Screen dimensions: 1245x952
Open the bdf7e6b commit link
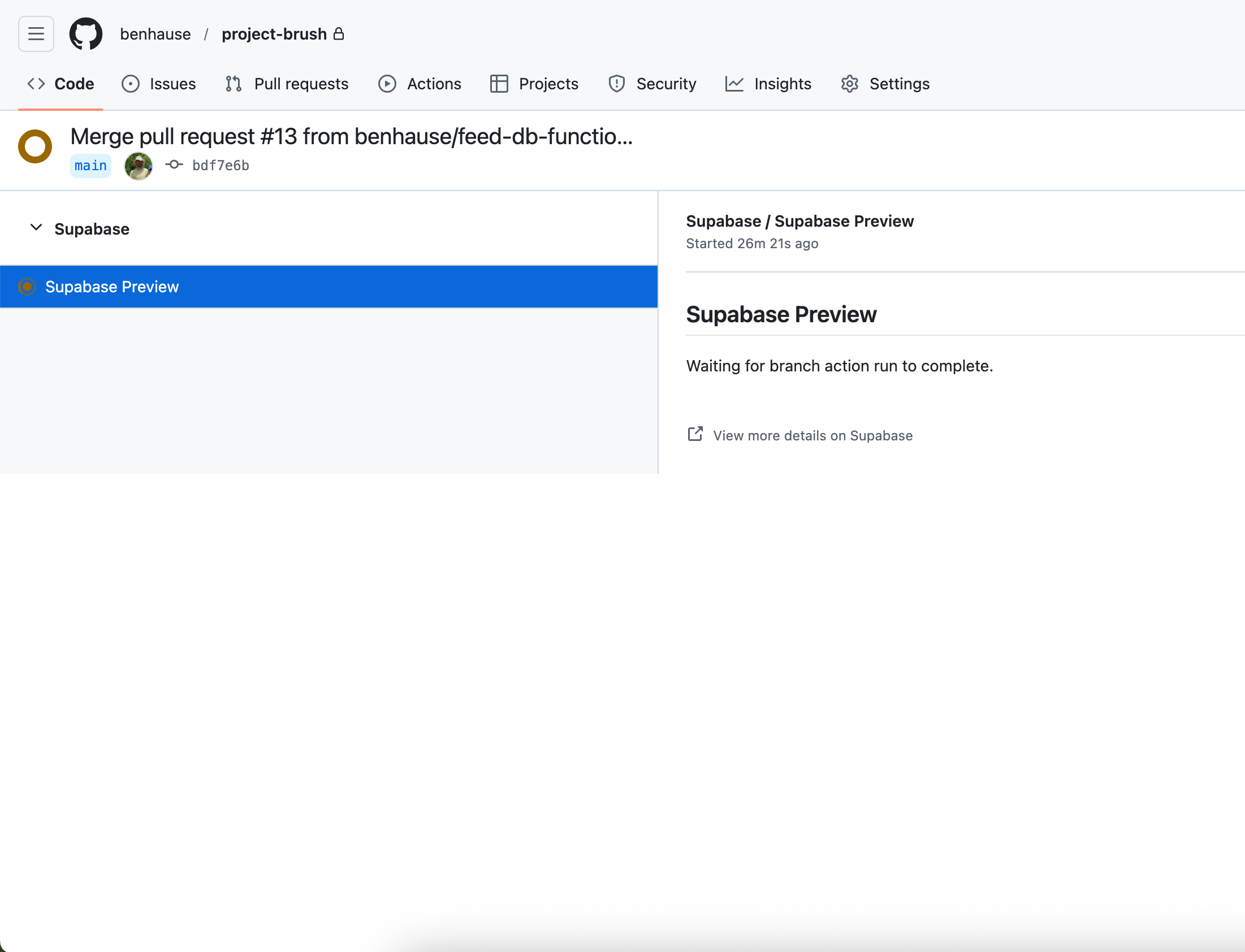[221, 166]
